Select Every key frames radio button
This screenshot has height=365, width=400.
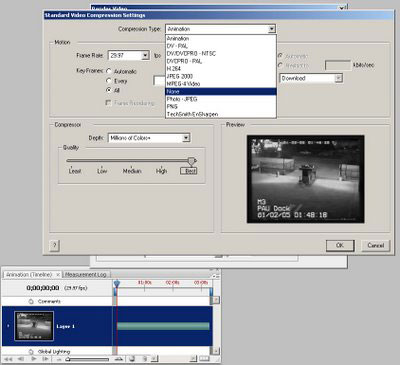109,81
